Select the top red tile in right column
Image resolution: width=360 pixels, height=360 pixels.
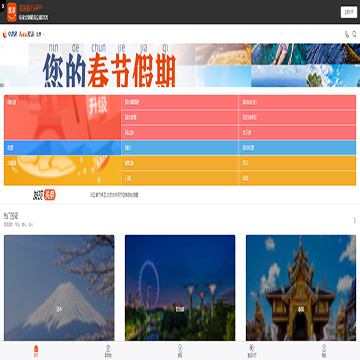[x=297, y=102]
